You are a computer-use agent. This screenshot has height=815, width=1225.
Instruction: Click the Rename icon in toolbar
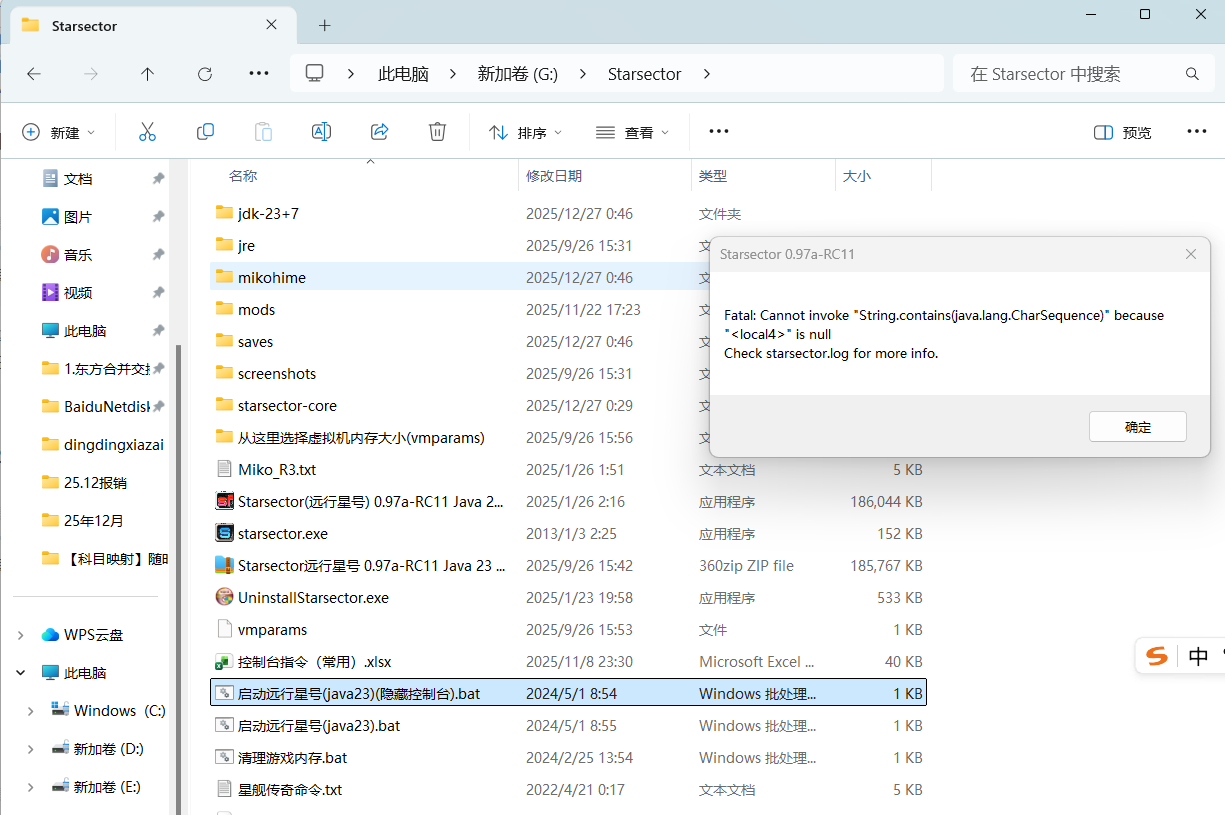click(x=321, y=132)
